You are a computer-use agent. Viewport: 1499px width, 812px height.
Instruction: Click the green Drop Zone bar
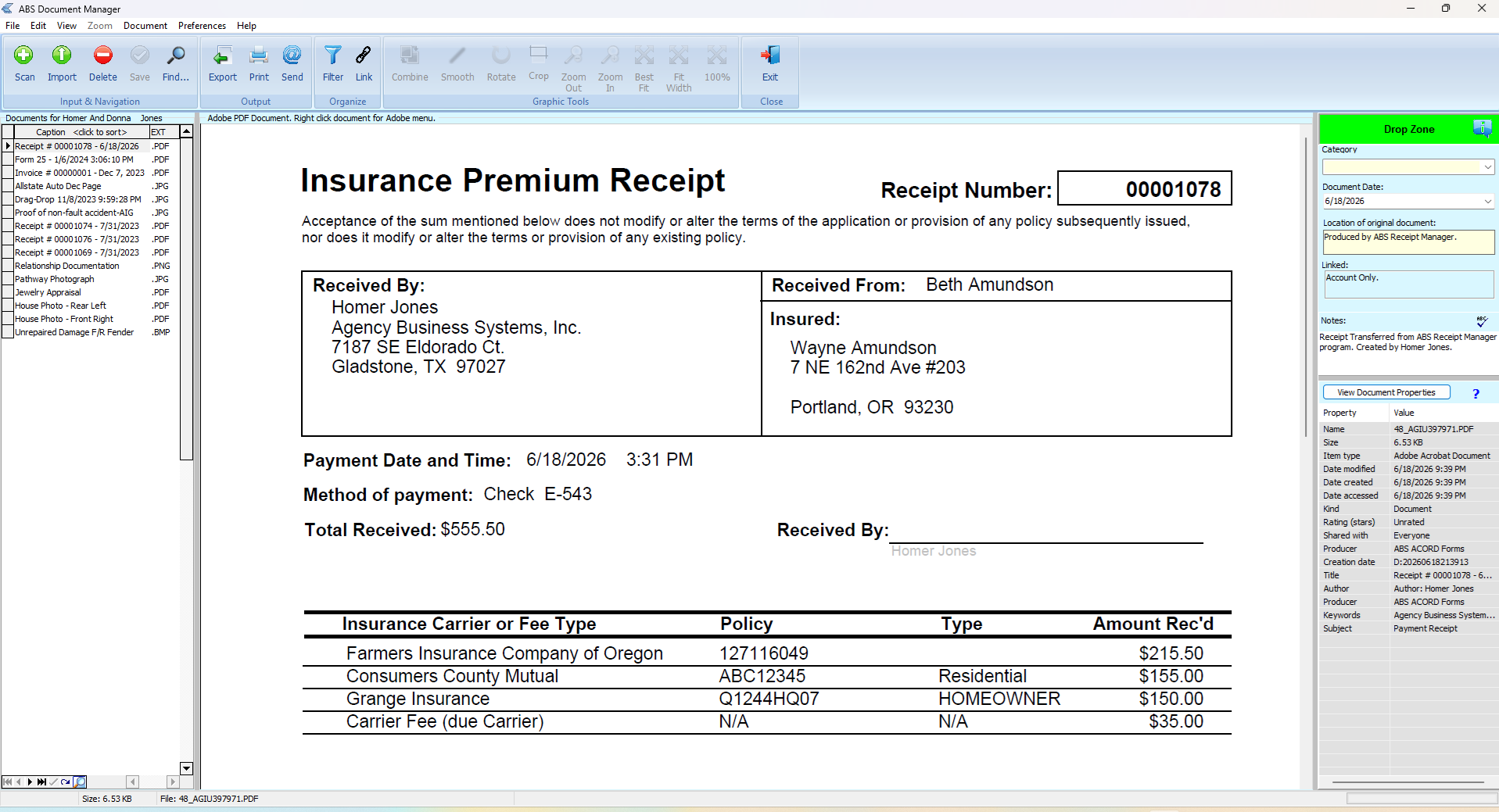[x=1409, y=129]
